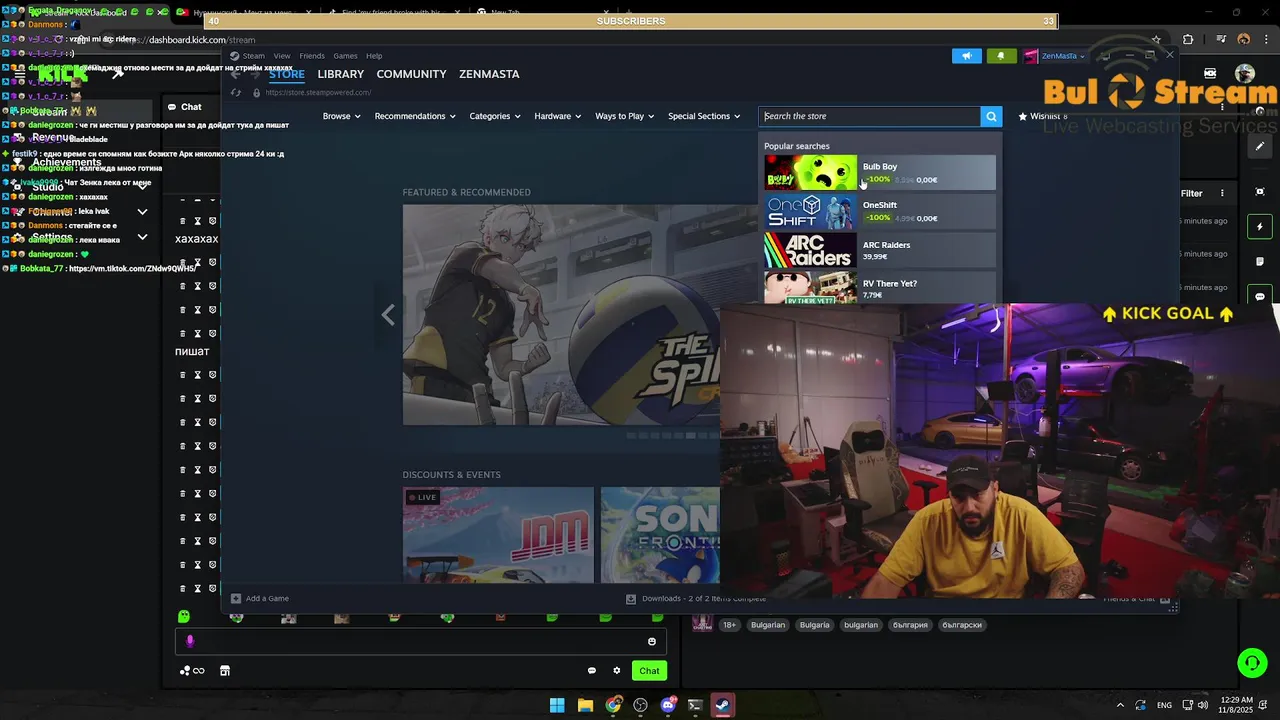Open the Steam menu in the menu bar
The image size is (1280, 720).
tap(253, 56)
